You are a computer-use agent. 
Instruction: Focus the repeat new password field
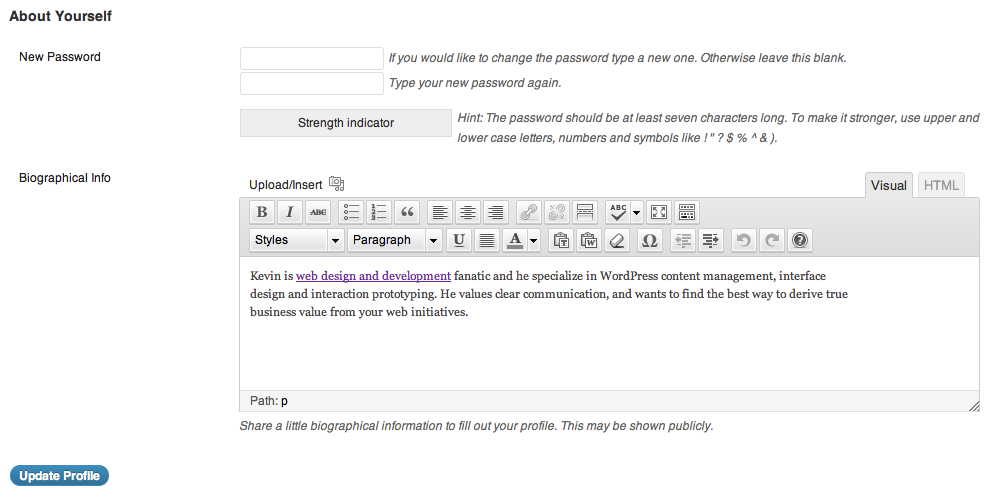point(312,83)
